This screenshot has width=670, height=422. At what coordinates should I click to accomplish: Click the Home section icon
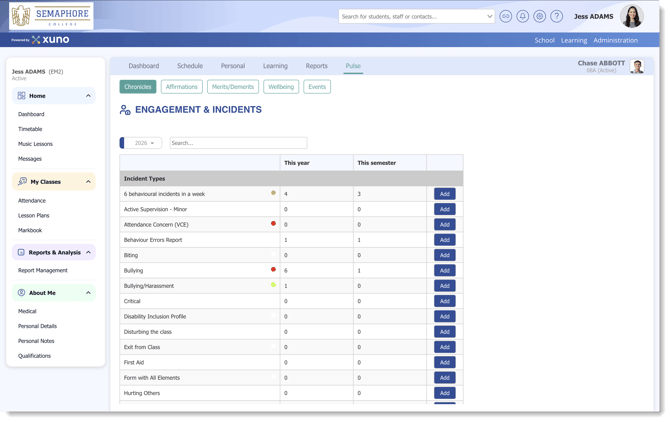pyautogui.click(x=21, y=96)
